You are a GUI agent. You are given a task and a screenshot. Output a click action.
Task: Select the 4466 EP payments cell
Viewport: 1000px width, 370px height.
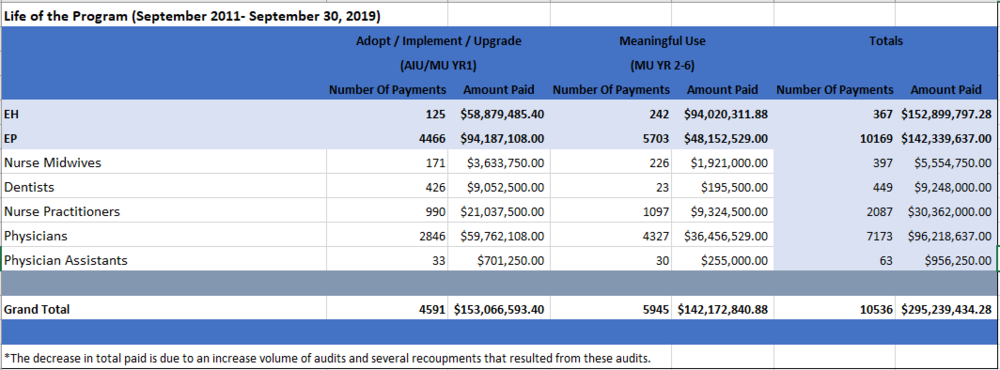pyautogui.click(x=388, y=138)
